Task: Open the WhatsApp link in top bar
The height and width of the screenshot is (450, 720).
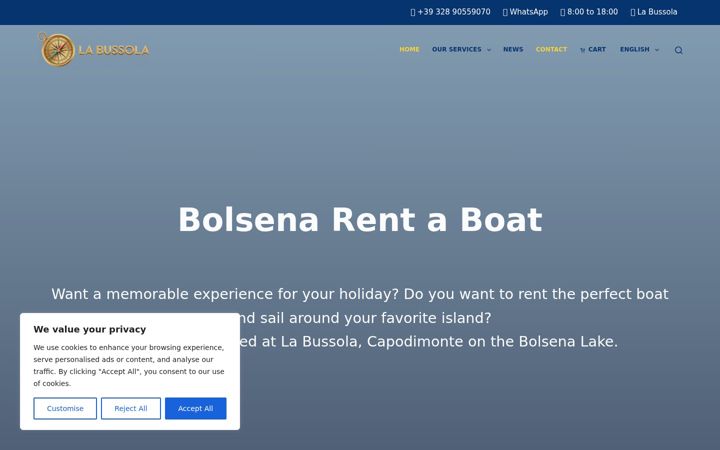Action: click(529, 12)
